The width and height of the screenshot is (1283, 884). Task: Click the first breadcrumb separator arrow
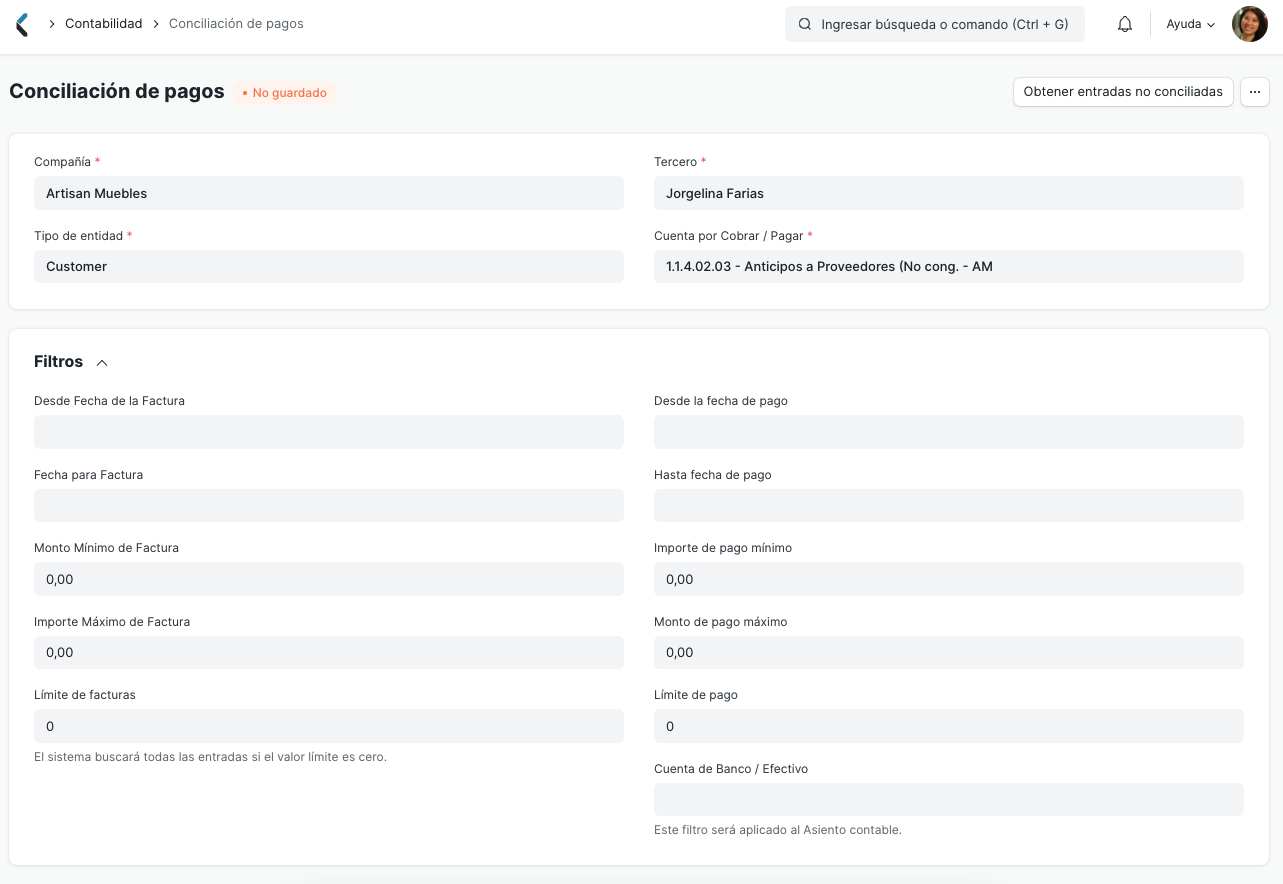[x=52, y=24]
